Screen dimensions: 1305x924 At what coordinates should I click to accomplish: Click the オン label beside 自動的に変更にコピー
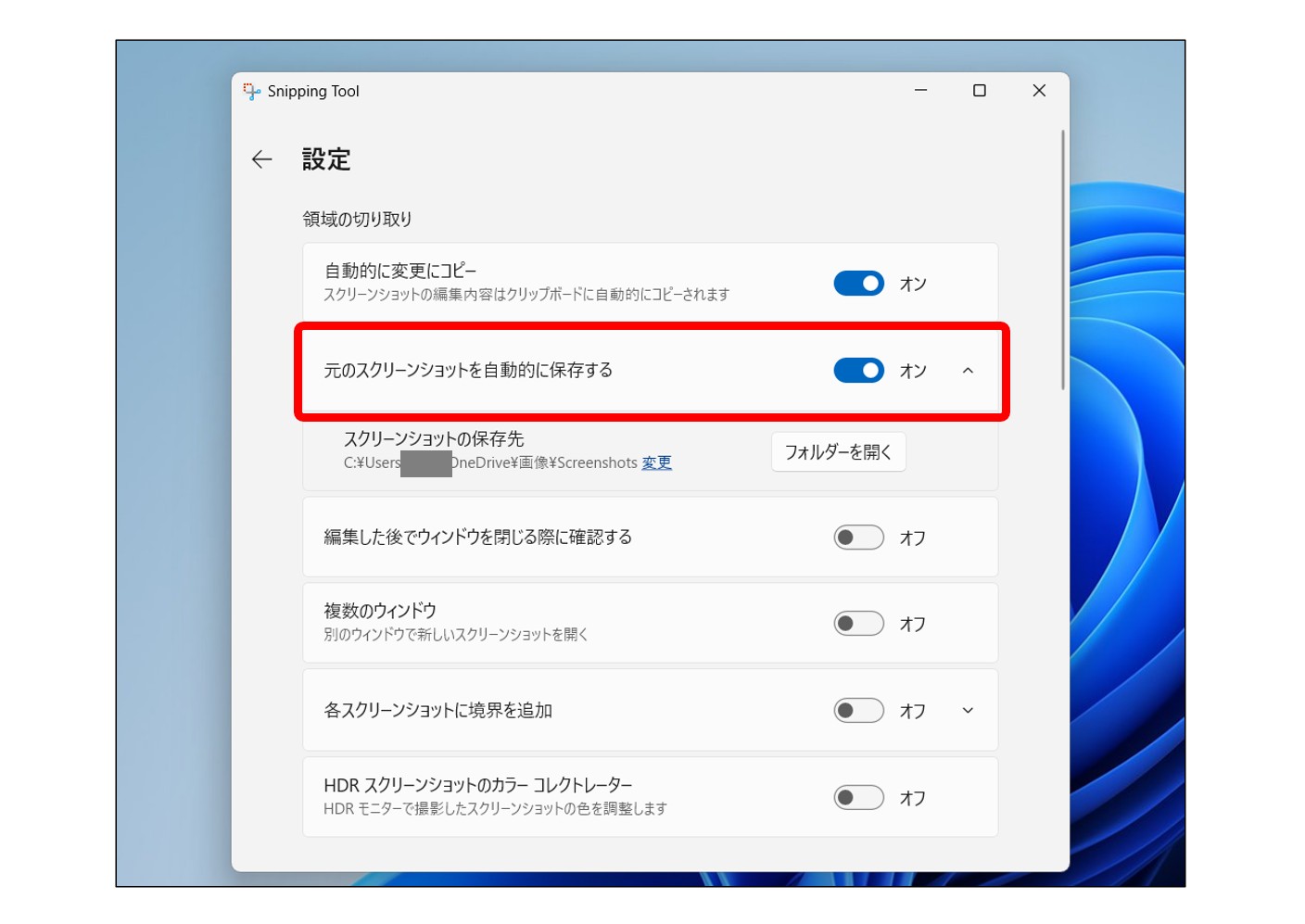pyautogui.click(x=912, y=284)
